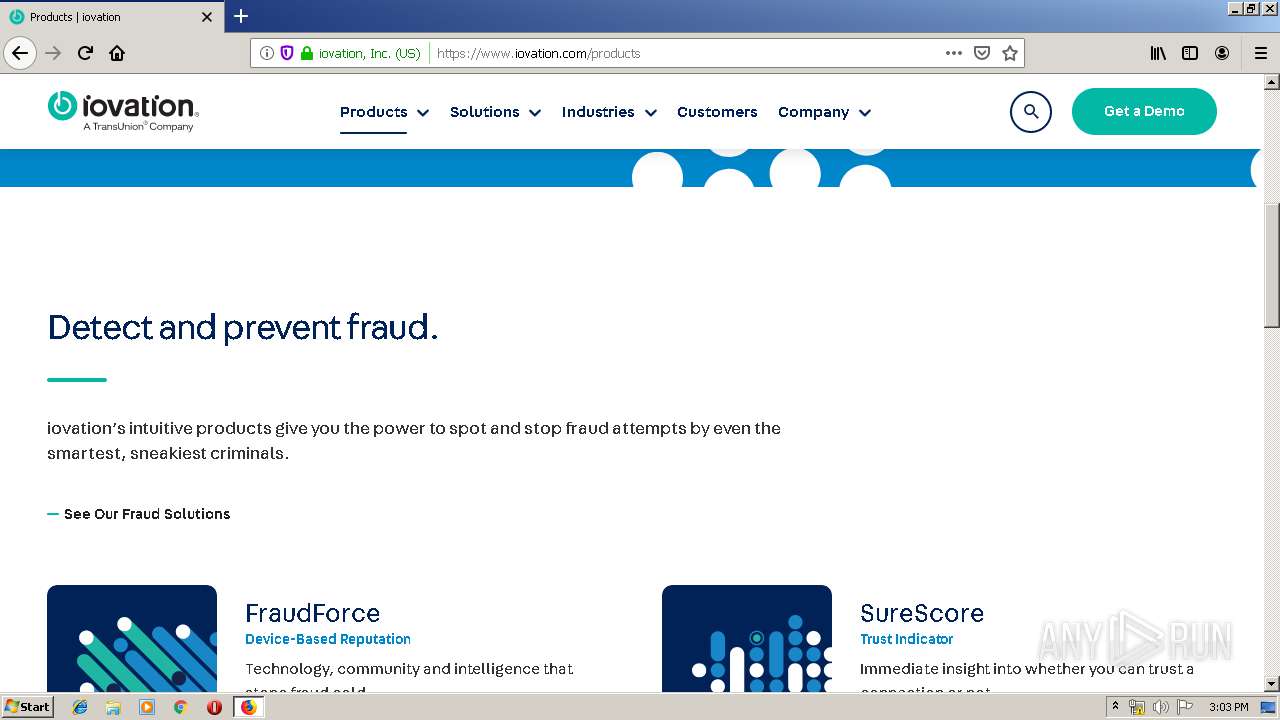Open the network tray icon
Screen dimensions: 1280x720
click(x=1136, y=707)
